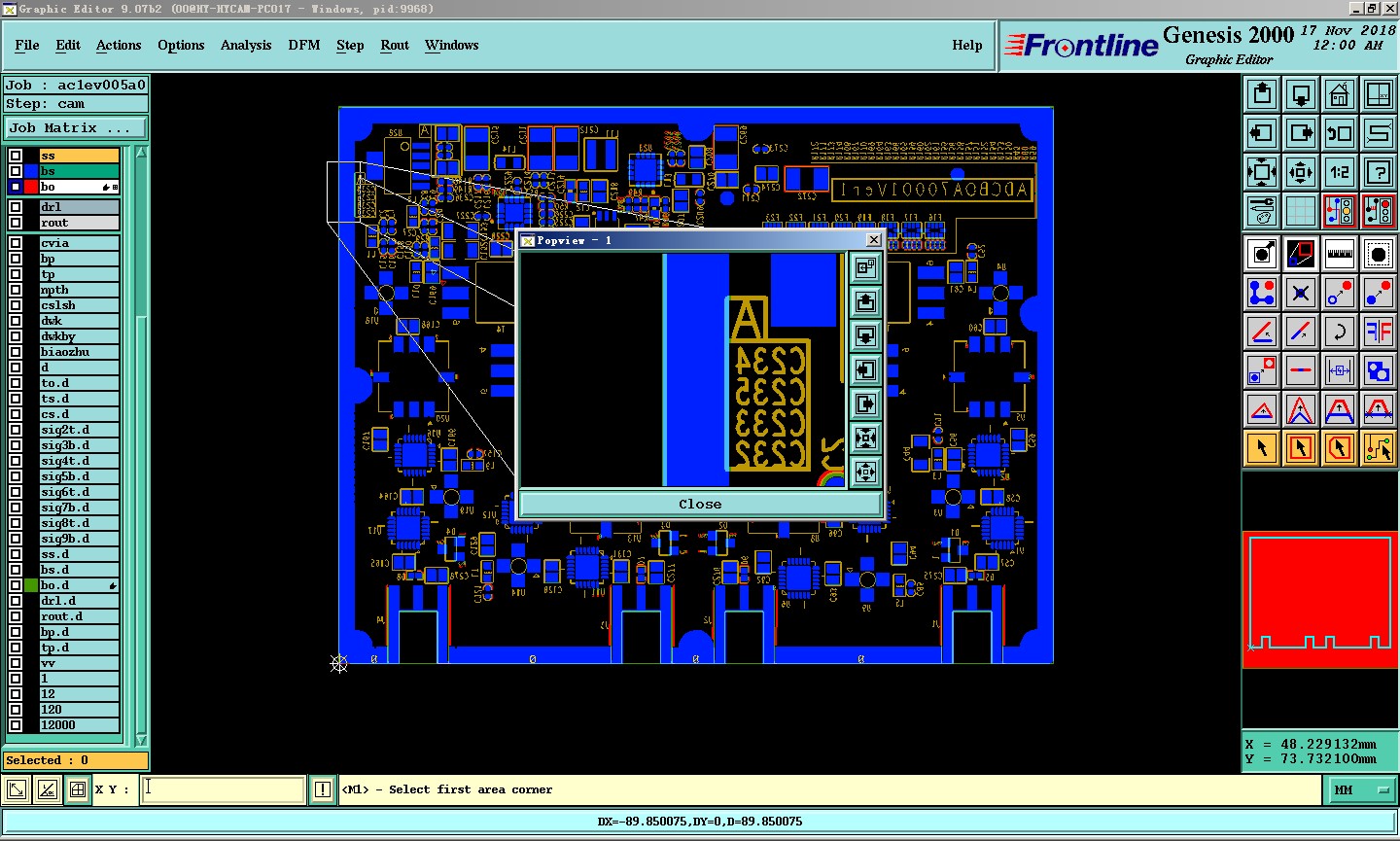Click the connected blue-red nodes icon
Image resolution: width=1400 pixels, height=841 pixels.
[x=1262, y=292]
